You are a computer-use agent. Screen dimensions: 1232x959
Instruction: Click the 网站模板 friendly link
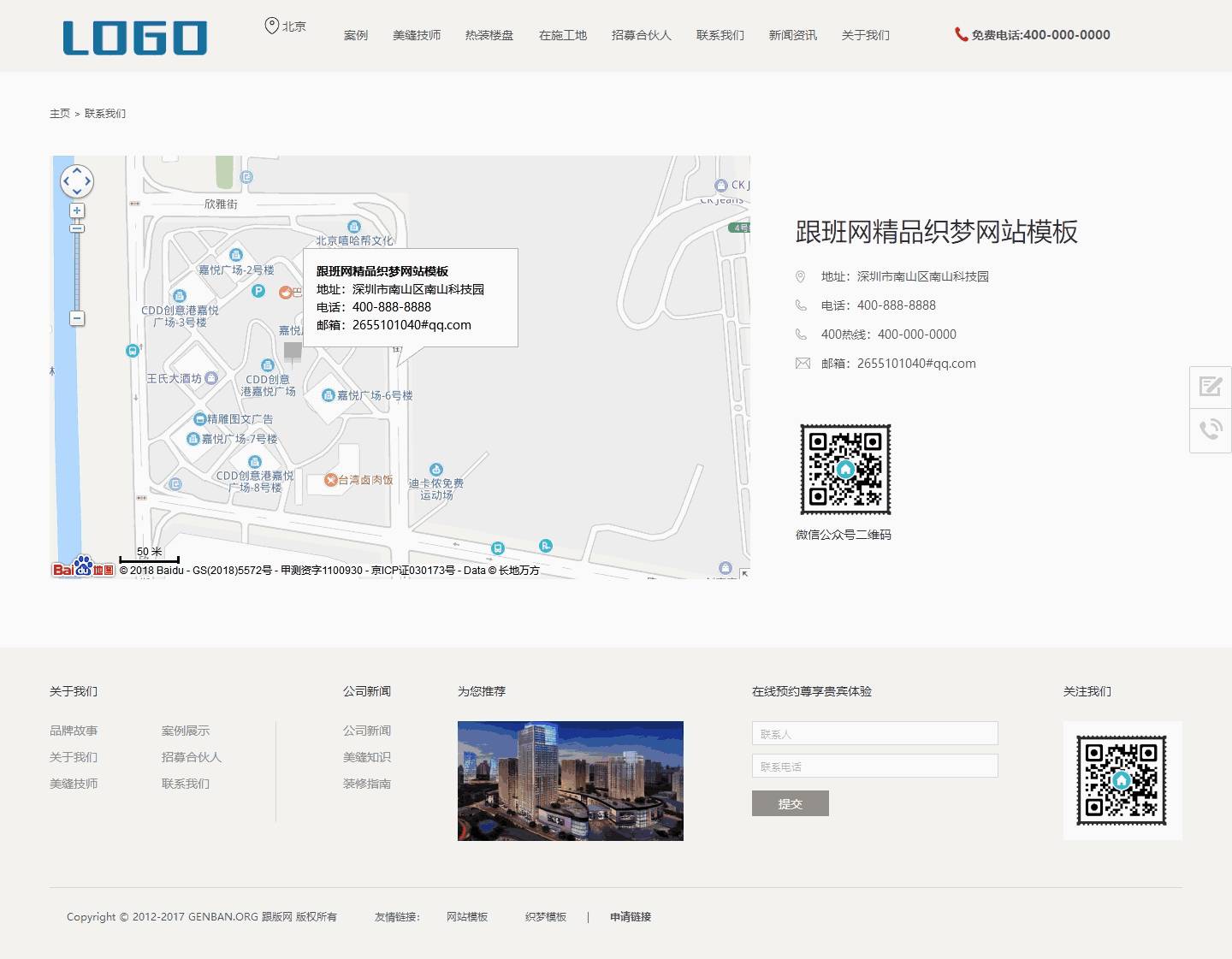(x=467, y=916)
